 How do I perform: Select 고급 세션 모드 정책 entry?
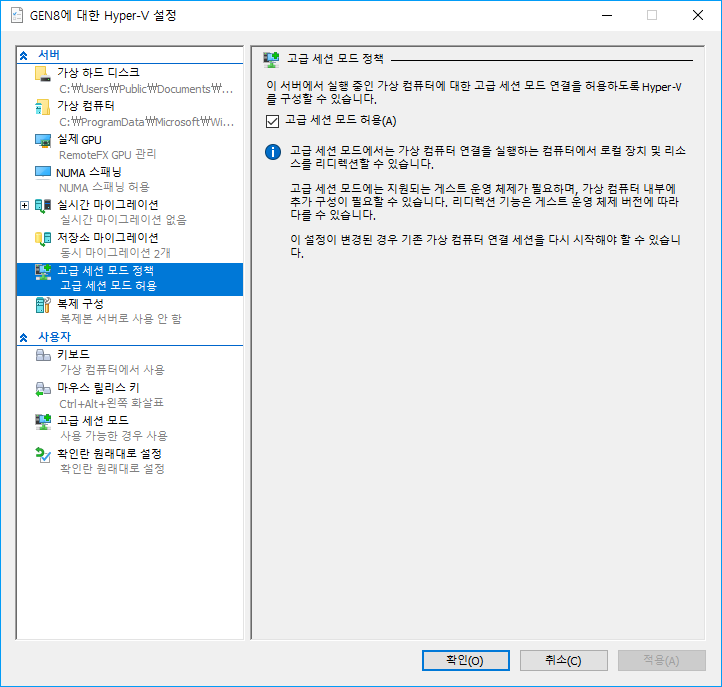point(130,279)
